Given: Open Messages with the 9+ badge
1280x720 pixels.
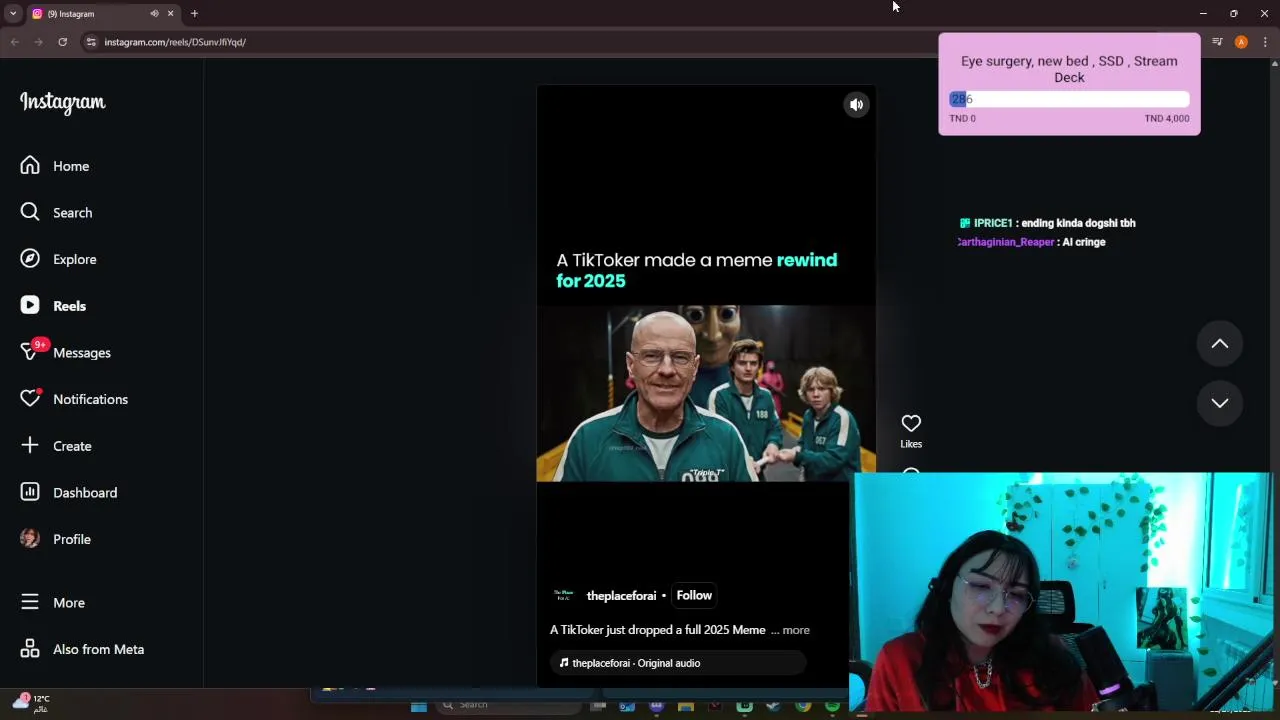Looking at the screenshot, I should (66, 352).
